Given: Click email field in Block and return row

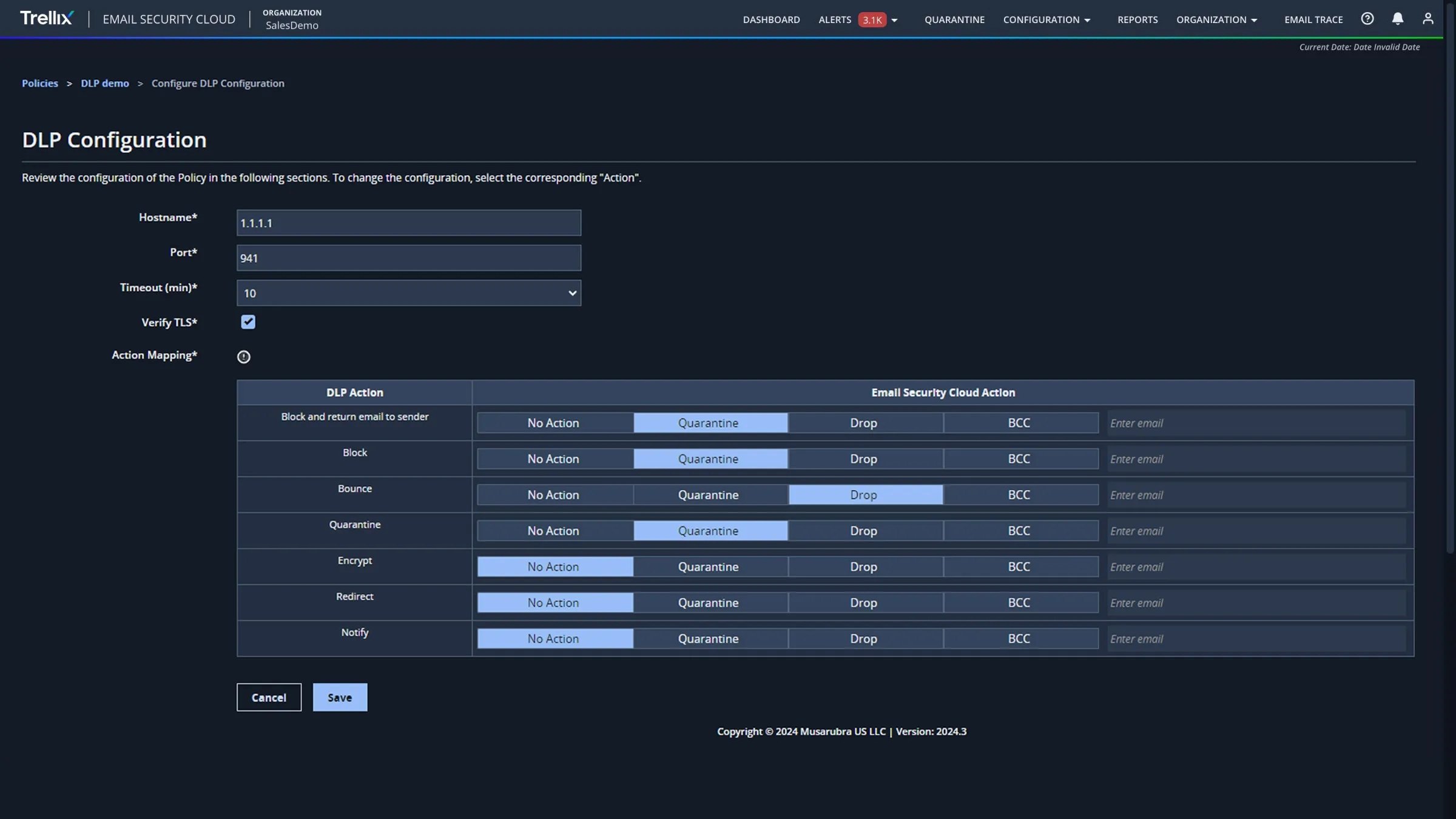Looking at the screenshot, I should [x=1256, y=423].
